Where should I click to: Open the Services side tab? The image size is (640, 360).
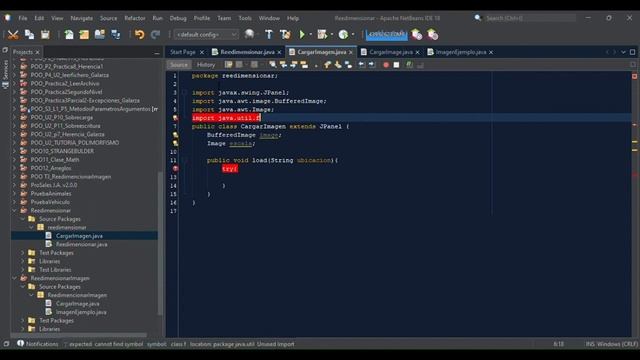(x=5, y=74)
